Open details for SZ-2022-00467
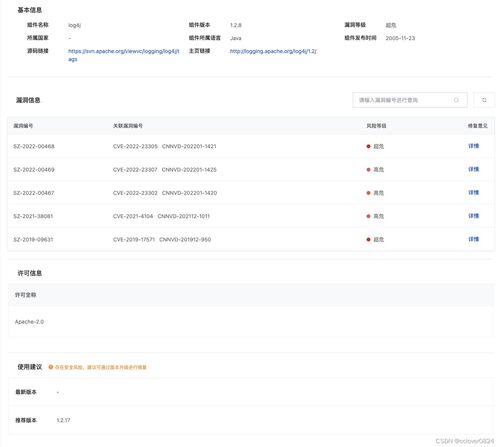Screen dimensions: 500x447 pyautogui.click(x=473, y=193)
